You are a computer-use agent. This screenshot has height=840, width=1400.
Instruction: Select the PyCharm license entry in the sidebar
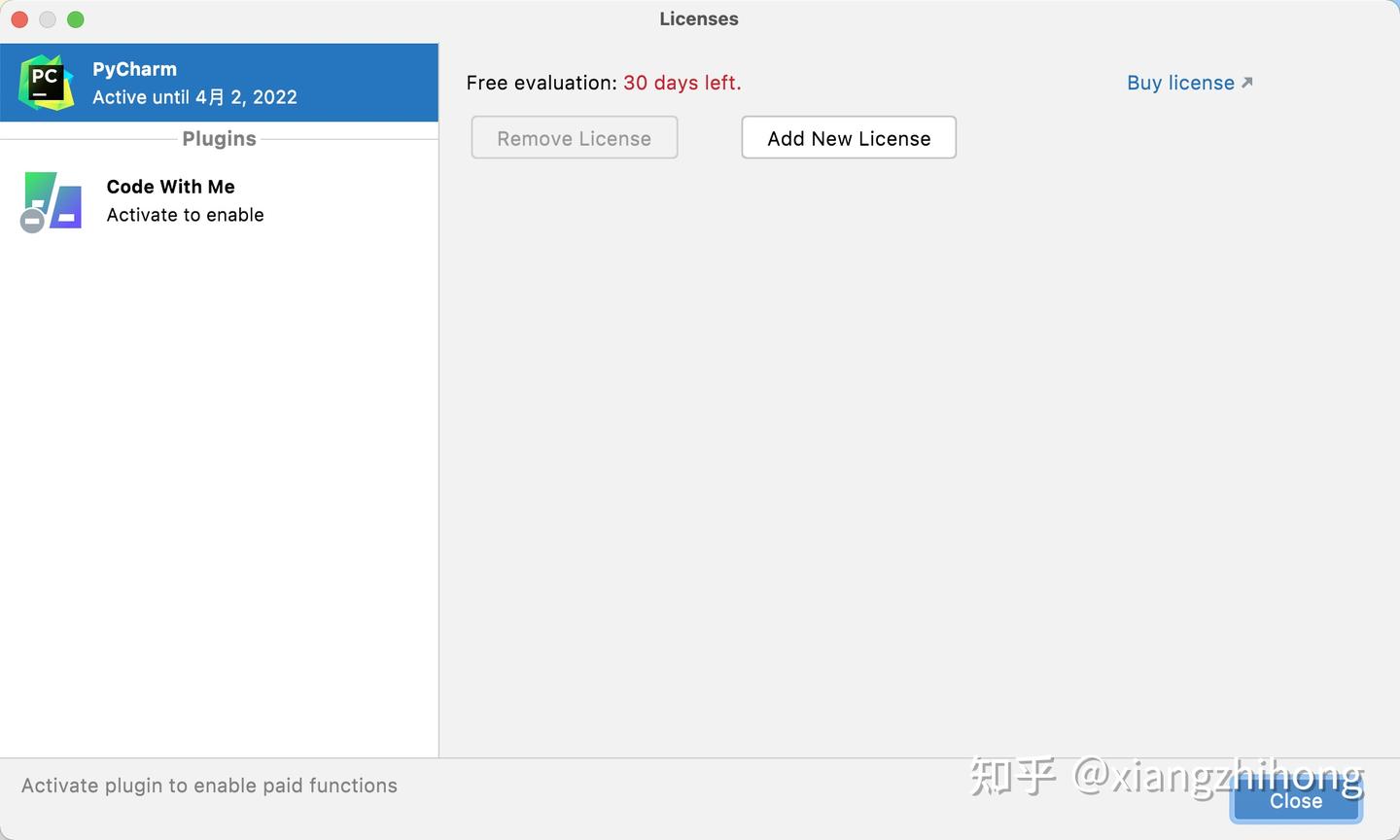pos(219,83)
